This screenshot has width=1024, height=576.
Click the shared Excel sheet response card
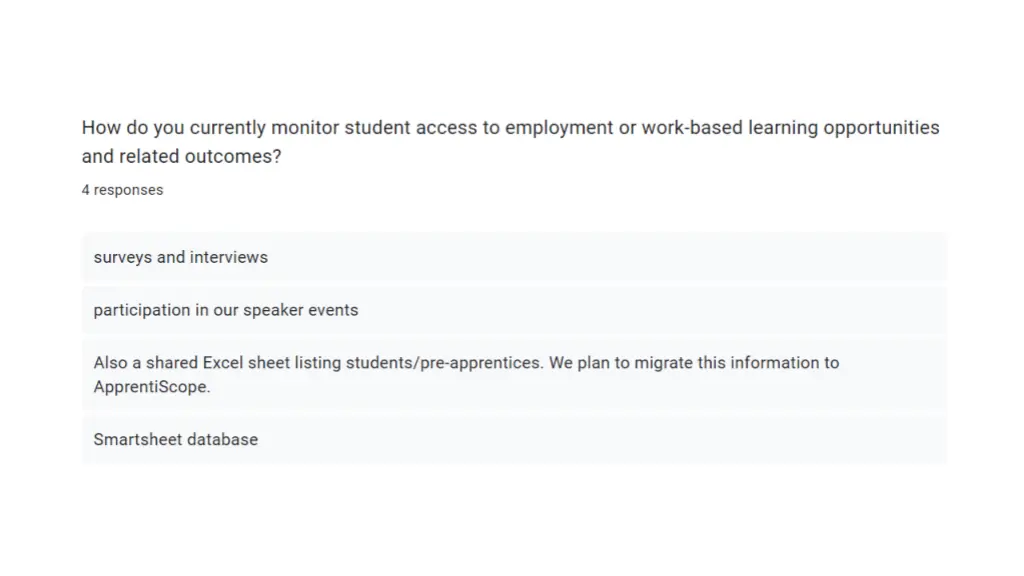click(514, 375)
